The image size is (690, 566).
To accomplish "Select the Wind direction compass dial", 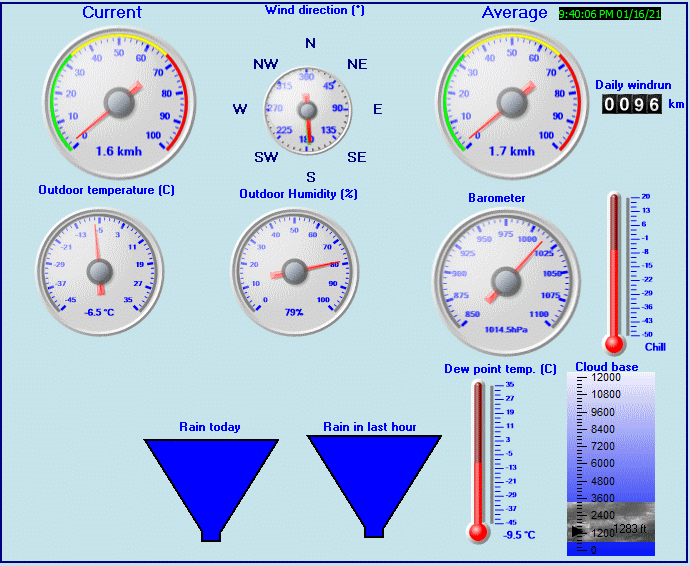I will click(308, 108).
